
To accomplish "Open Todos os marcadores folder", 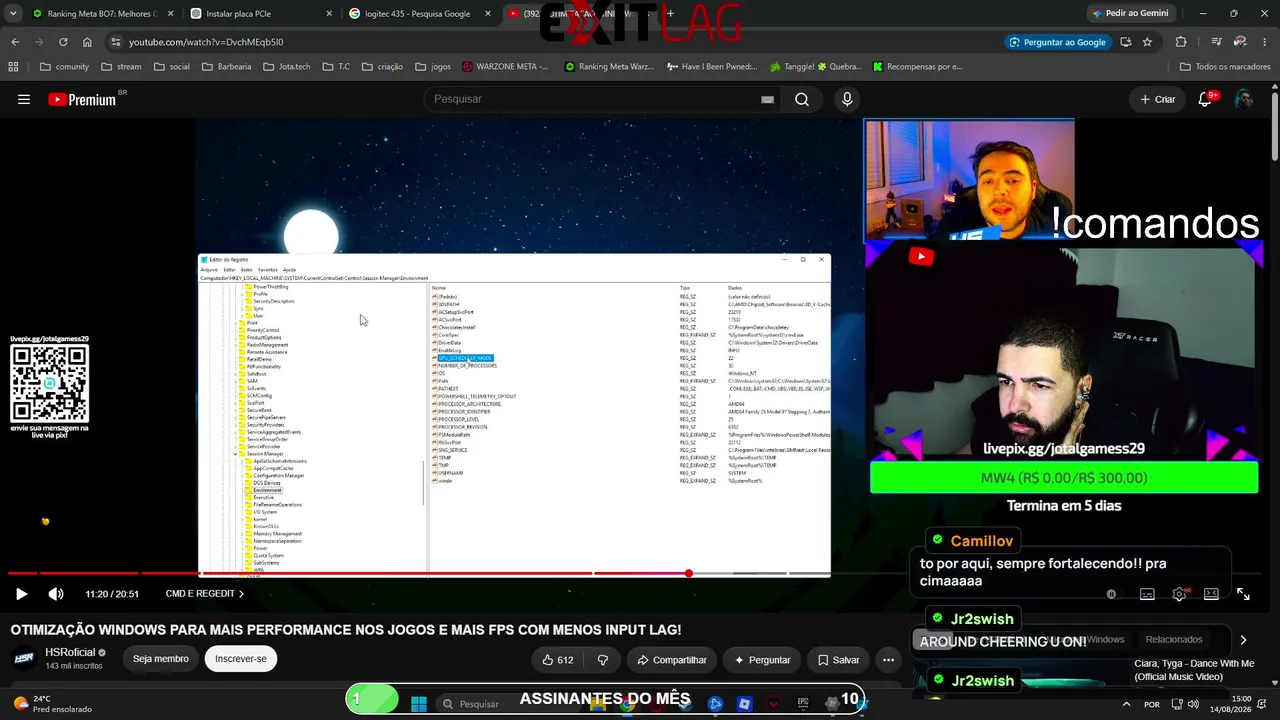I will point(1224,67).
